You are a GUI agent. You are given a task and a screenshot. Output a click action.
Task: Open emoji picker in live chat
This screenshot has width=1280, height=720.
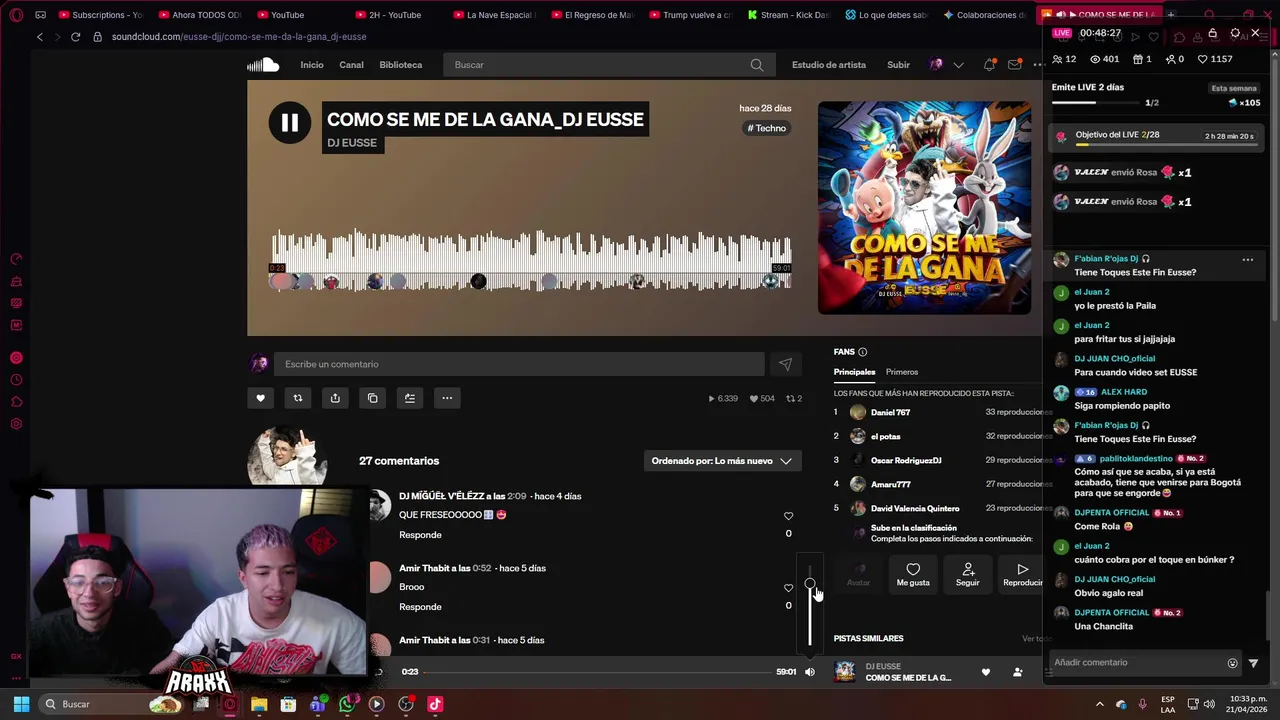click(1232, 663)
